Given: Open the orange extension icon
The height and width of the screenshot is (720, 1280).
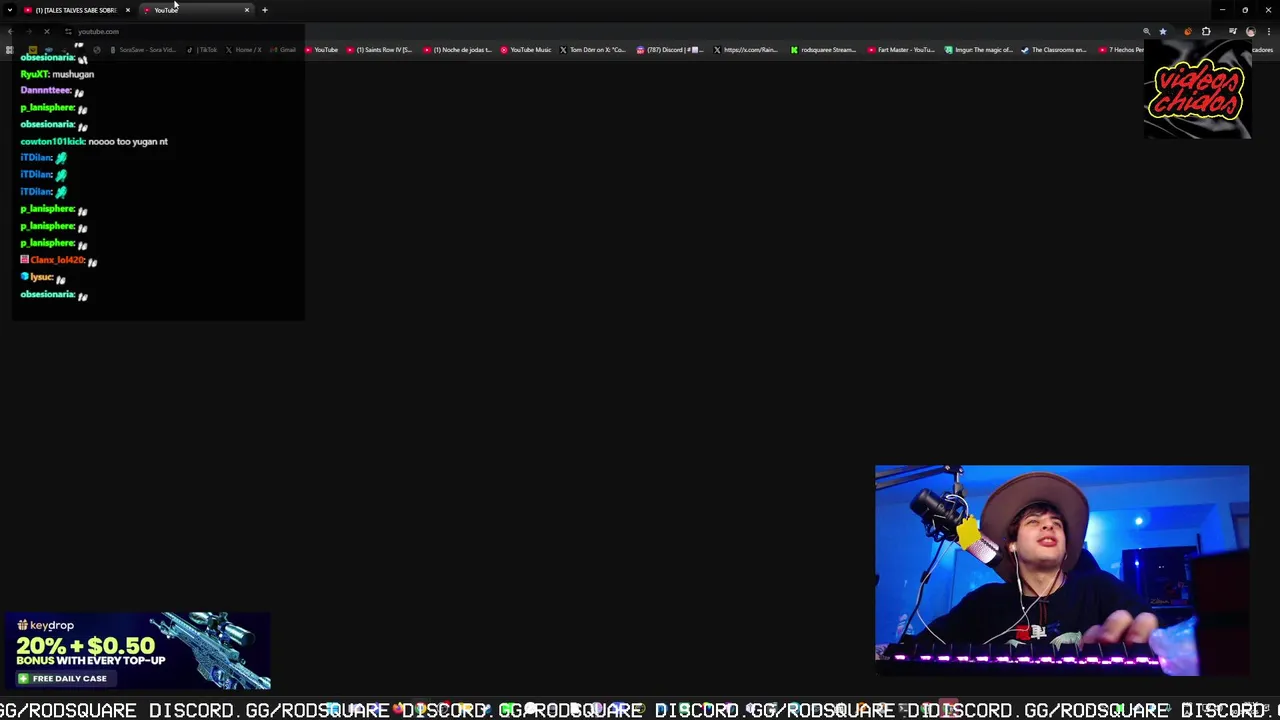Looking at the screenshot, I should click(x=1188, y=31).
